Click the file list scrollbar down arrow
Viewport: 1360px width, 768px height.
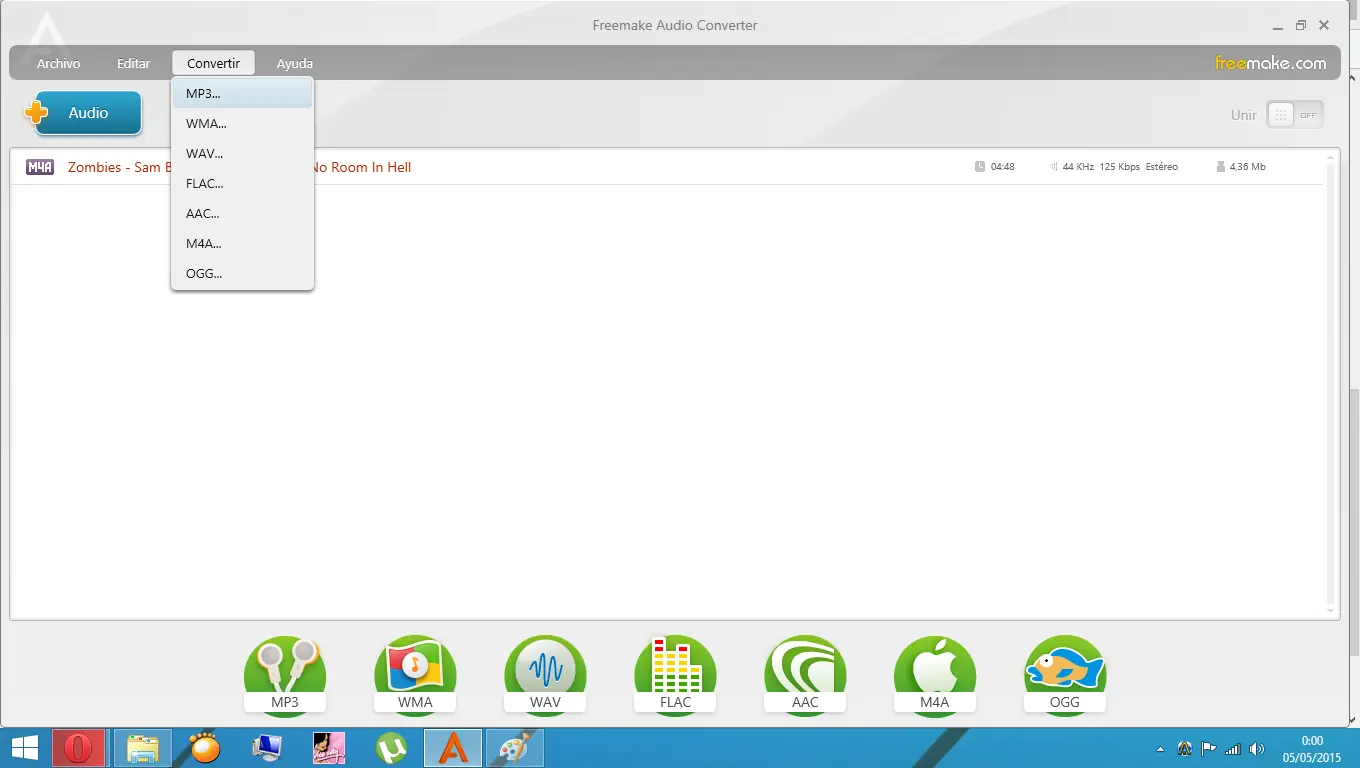(x=1331, y=610)
